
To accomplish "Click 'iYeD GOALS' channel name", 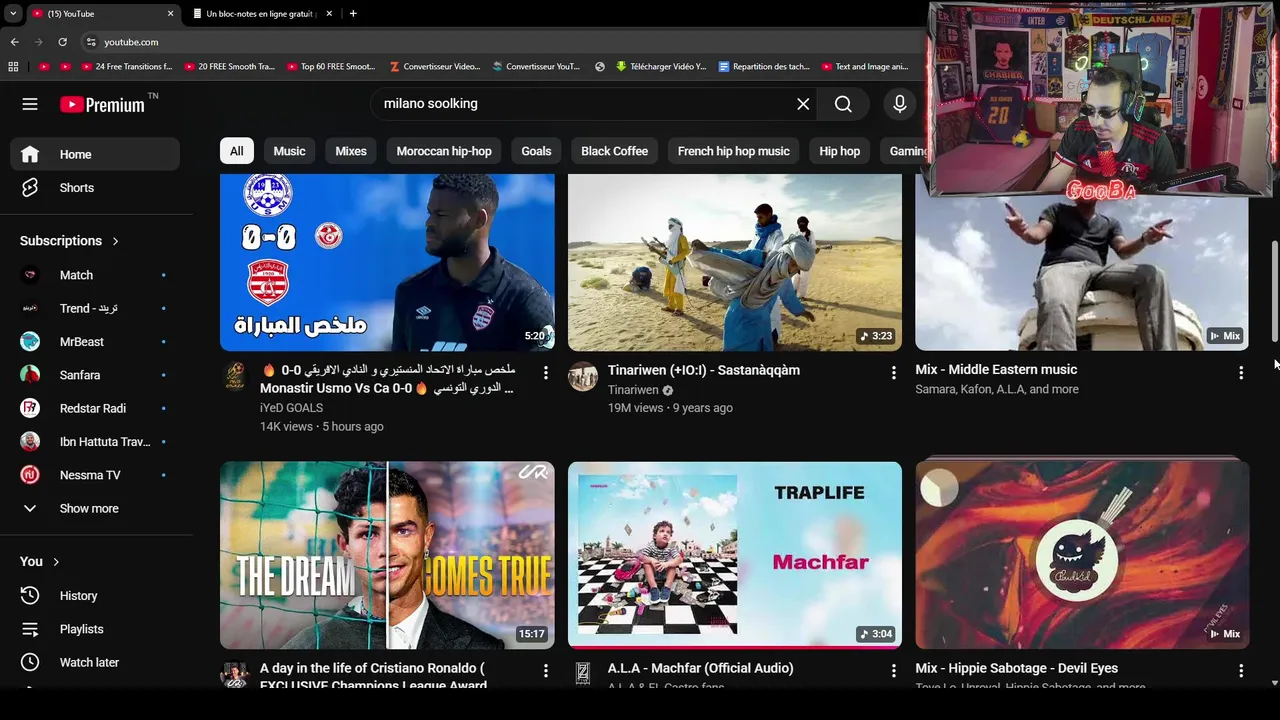I will (291, 408).
